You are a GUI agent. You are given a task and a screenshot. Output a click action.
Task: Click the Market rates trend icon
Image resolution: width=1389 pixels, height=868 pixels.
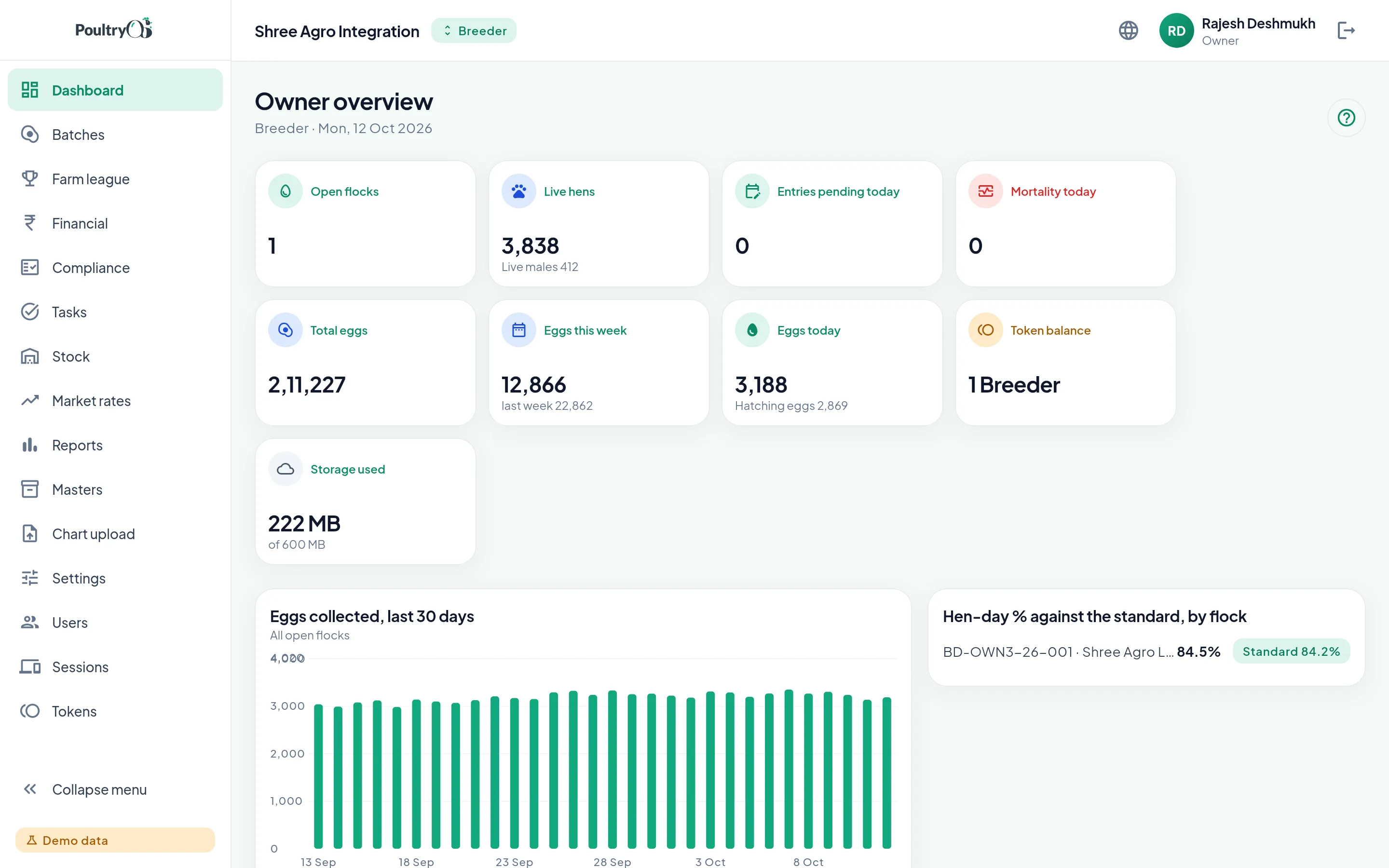click(x=30, y=401)
